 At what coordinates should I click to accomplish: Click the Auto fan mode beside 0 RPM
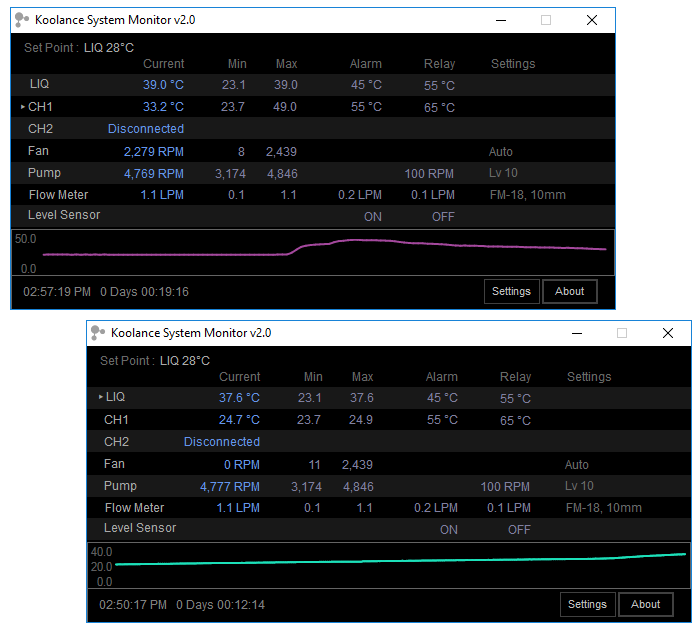coord(577,465)
